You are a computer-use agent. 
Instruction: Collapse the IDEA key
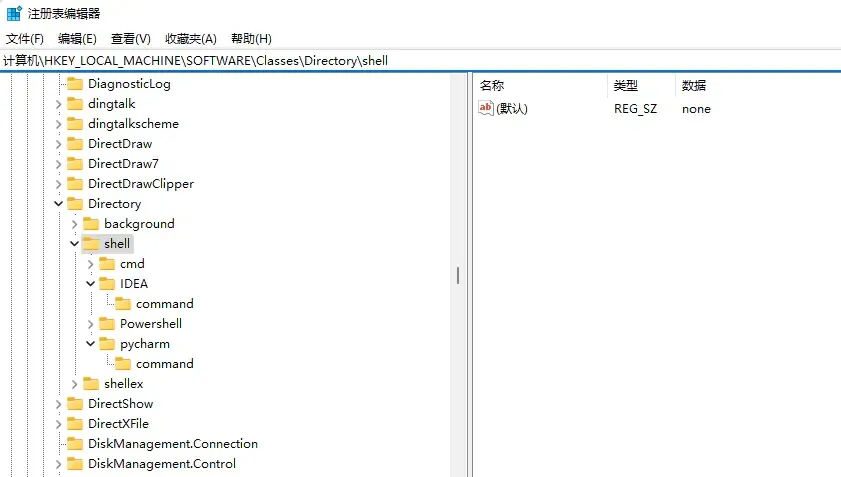tap(91, 284)
